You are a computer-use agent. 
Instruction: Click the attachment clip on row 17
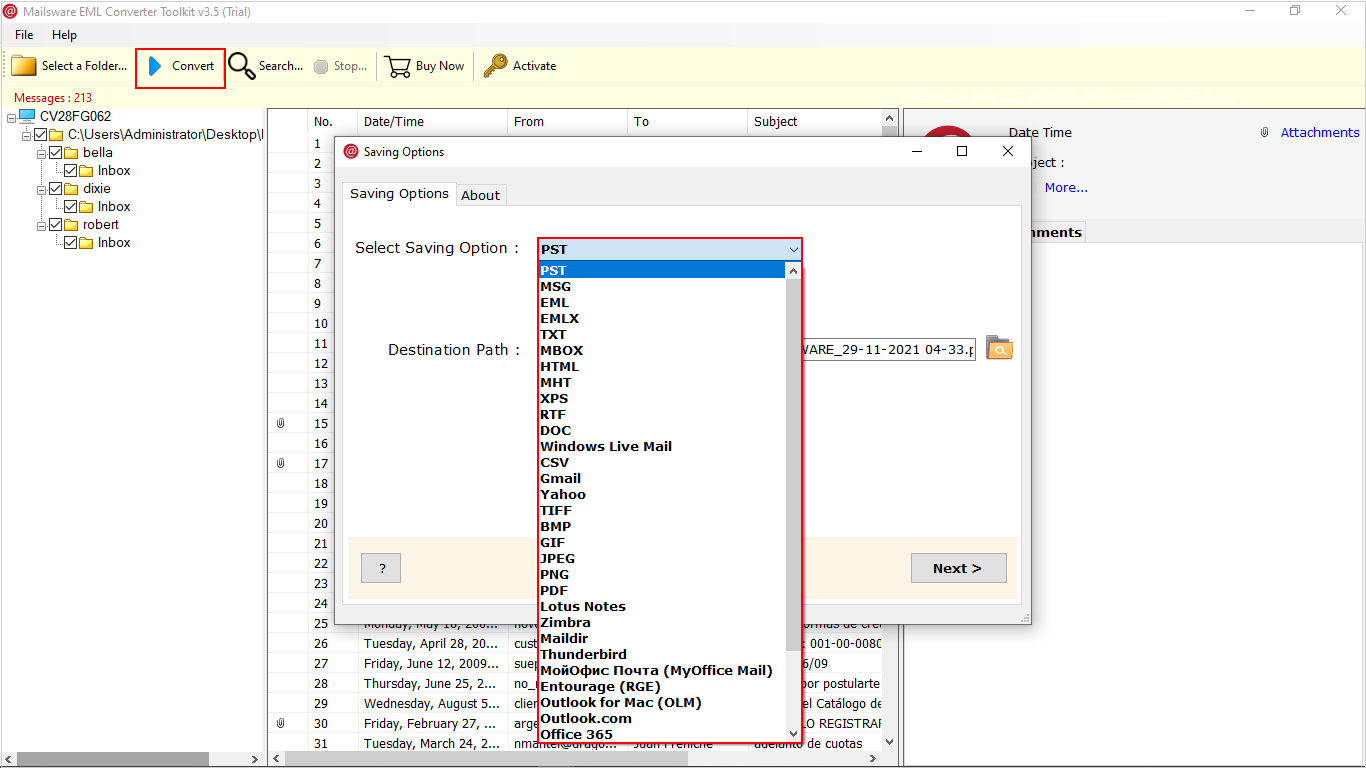(x=281, y=463)
